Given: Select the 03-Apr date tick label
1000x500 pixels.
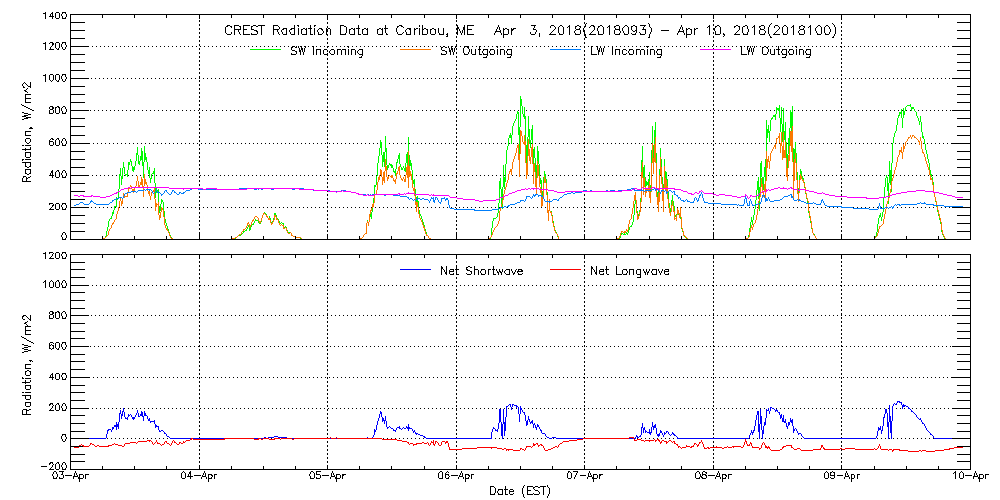Looking at the screenshot, I should click(x=72, y=477).
